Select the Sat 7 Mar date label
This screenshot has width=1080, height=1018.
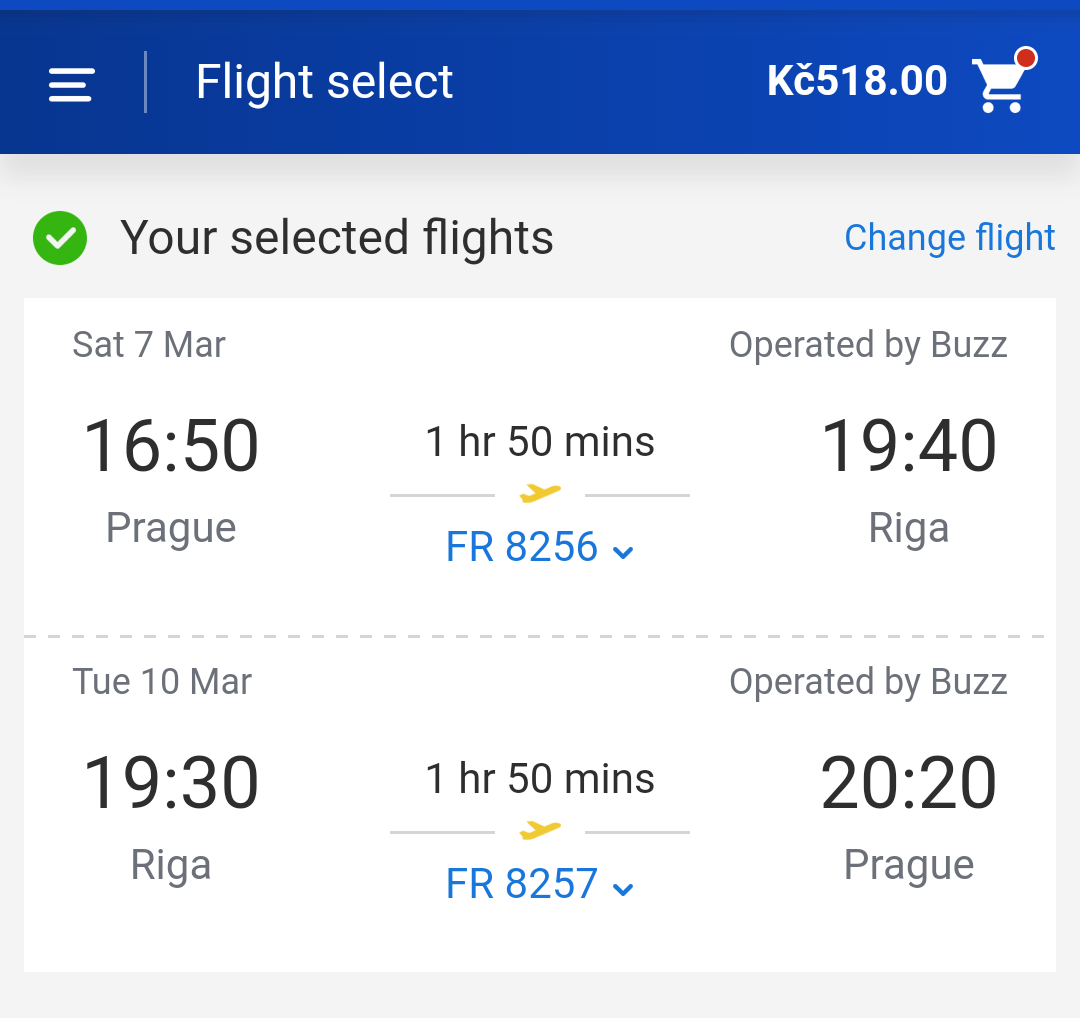tap(149, 344)
